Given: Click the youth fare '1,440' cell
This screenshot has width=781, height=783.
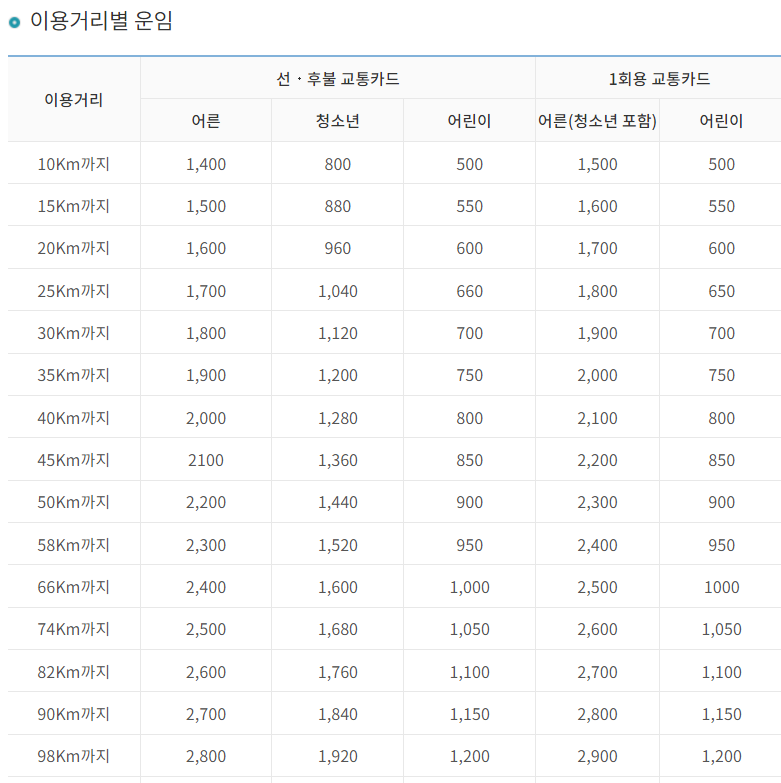Looking at the screenshot, I should click(338, 502).
